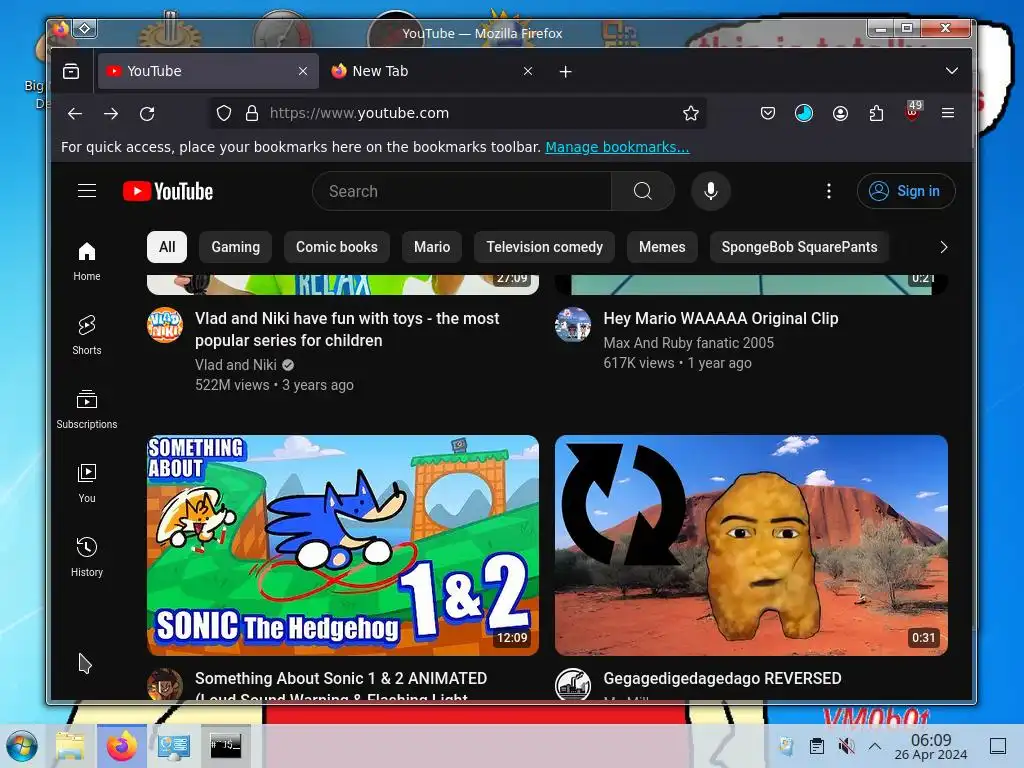Focus the YouTube search field
Image resolution: width=1024 pixels, height=768 pixels.
coord(462,191)
